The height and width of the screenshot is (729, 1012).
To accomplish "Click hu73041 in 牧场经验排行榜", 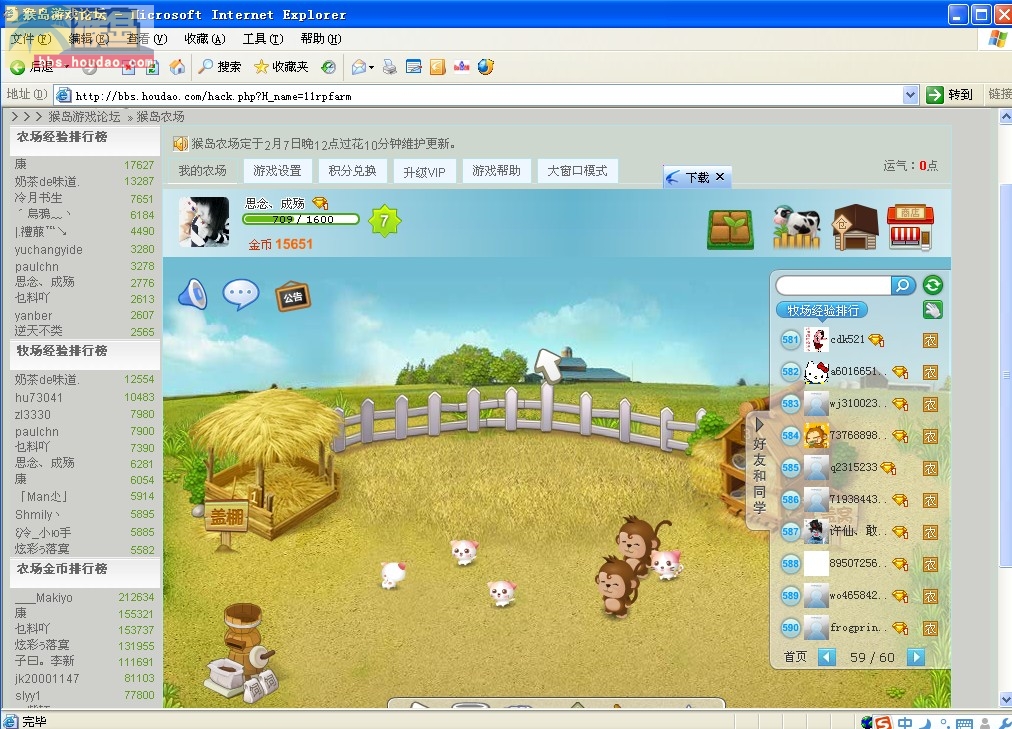I will coord(39,397).
